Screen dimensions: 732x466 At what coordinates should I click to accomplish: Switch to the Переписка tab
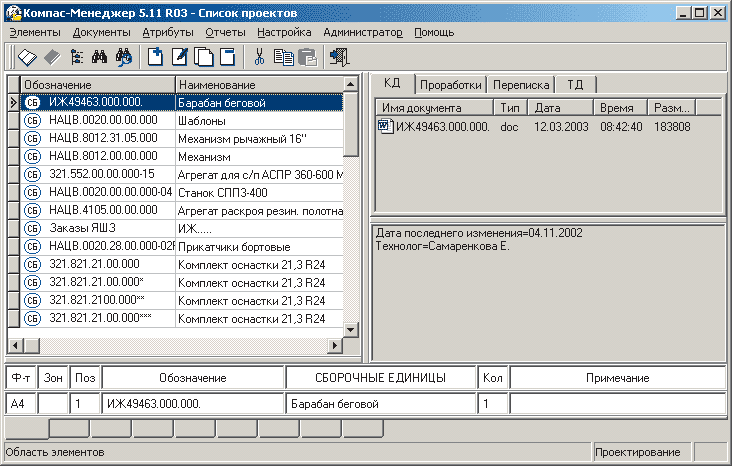tap(518, 85)
